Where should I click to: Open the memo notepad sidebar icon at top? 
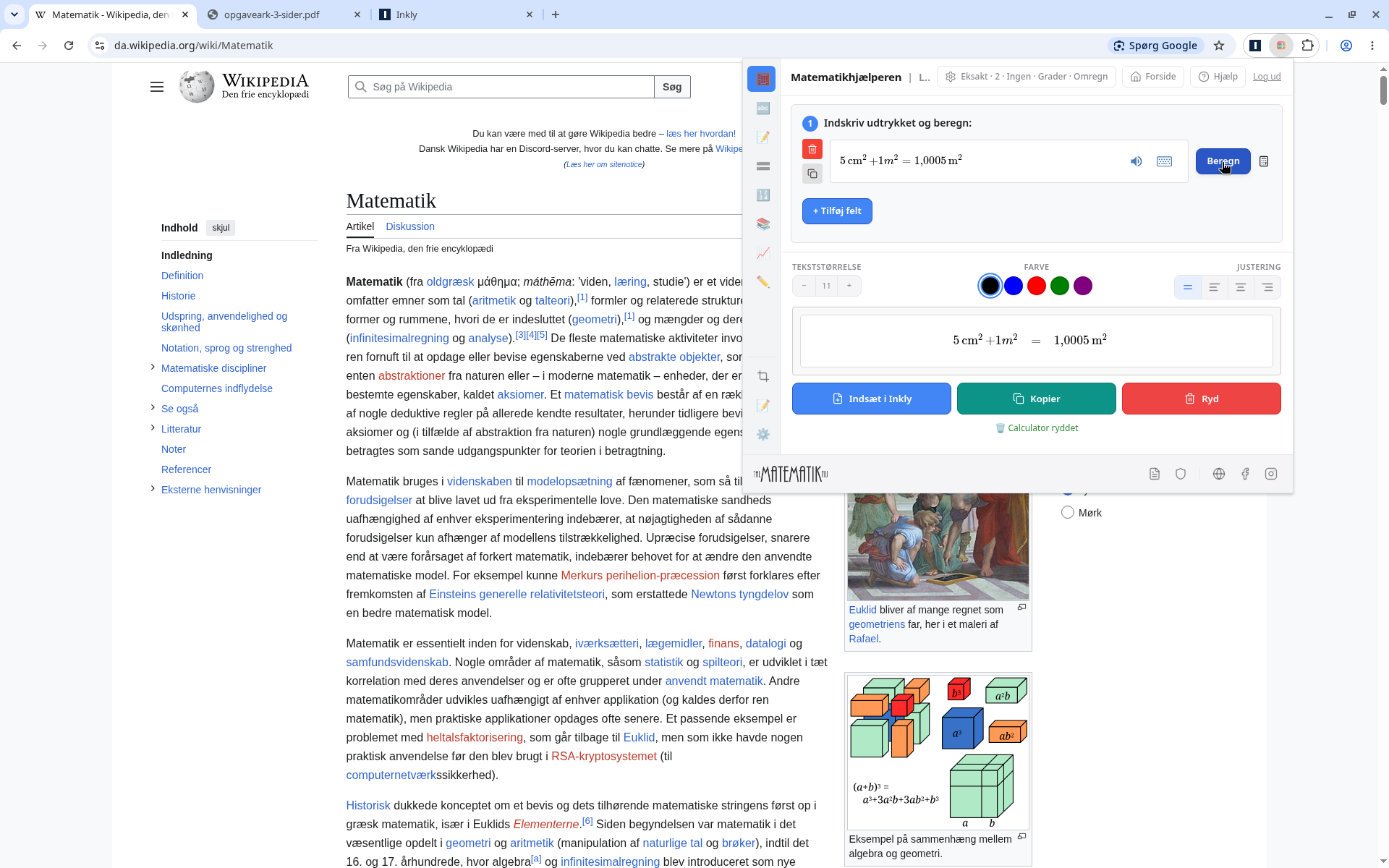tap(763, 137)
